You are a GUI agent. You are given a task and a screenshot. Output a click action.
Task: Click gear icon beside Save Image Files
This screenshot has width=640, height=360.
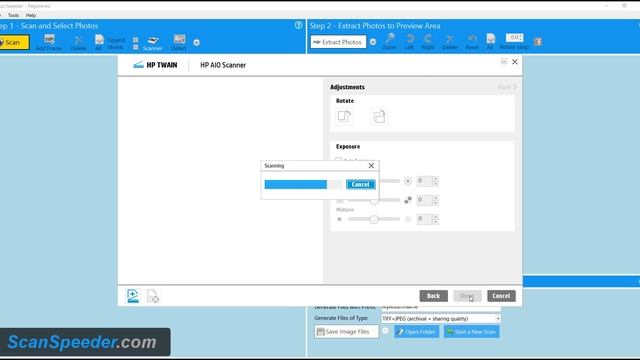[386, 331]
